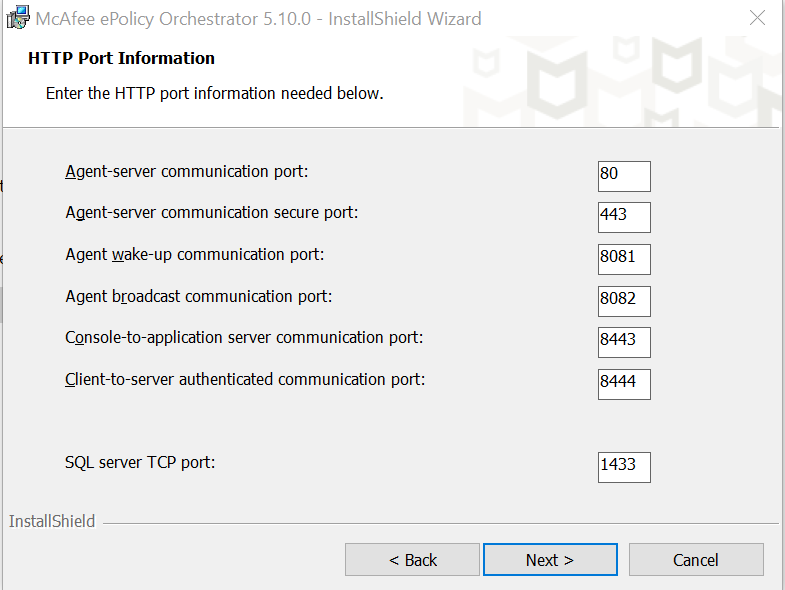Click the Agent-server communication port label
Viewport: 785px width, 590px height.
pos(187,171)
